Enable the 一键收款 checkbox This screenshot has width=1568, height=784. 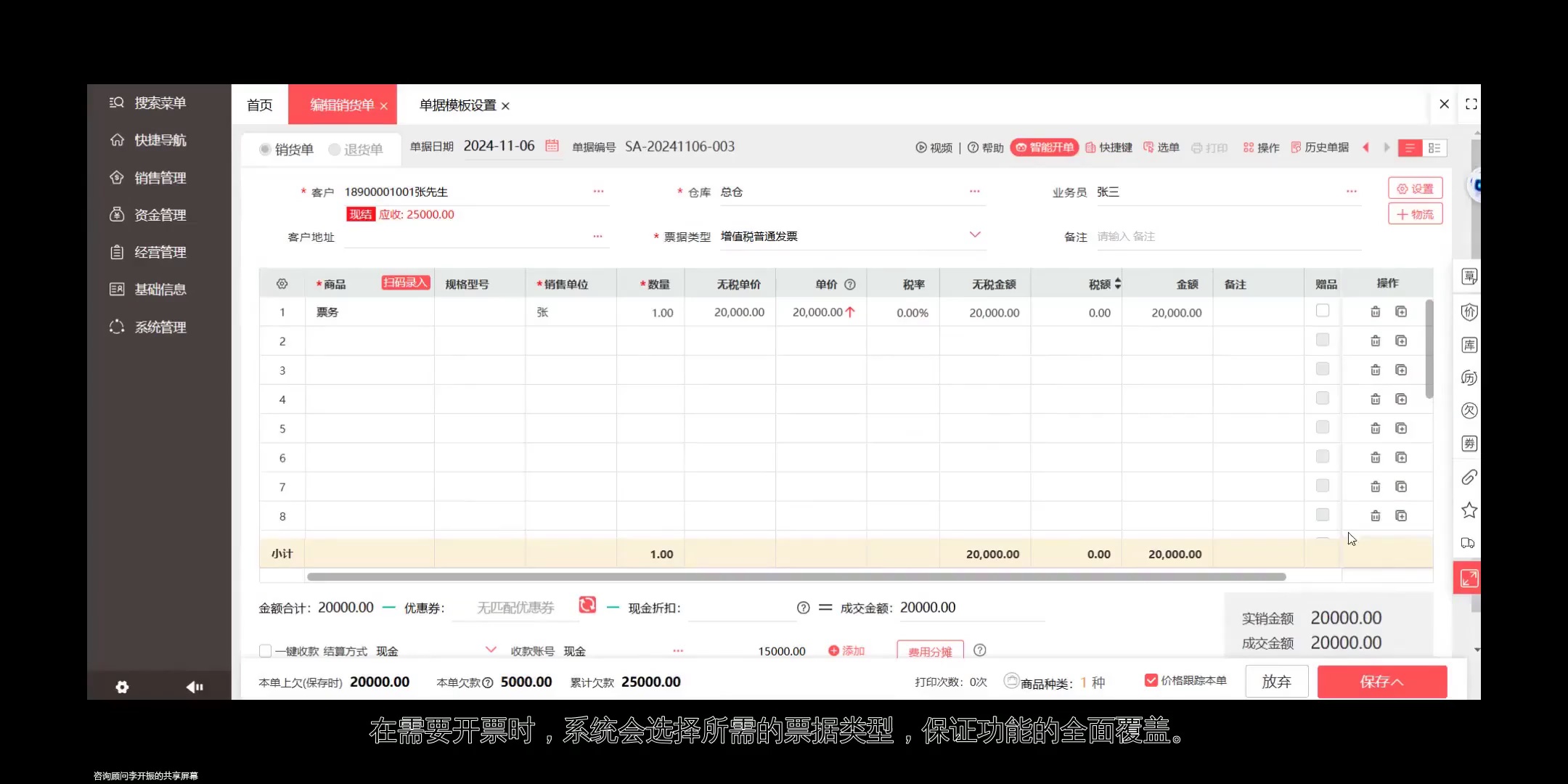pos(266,650)
